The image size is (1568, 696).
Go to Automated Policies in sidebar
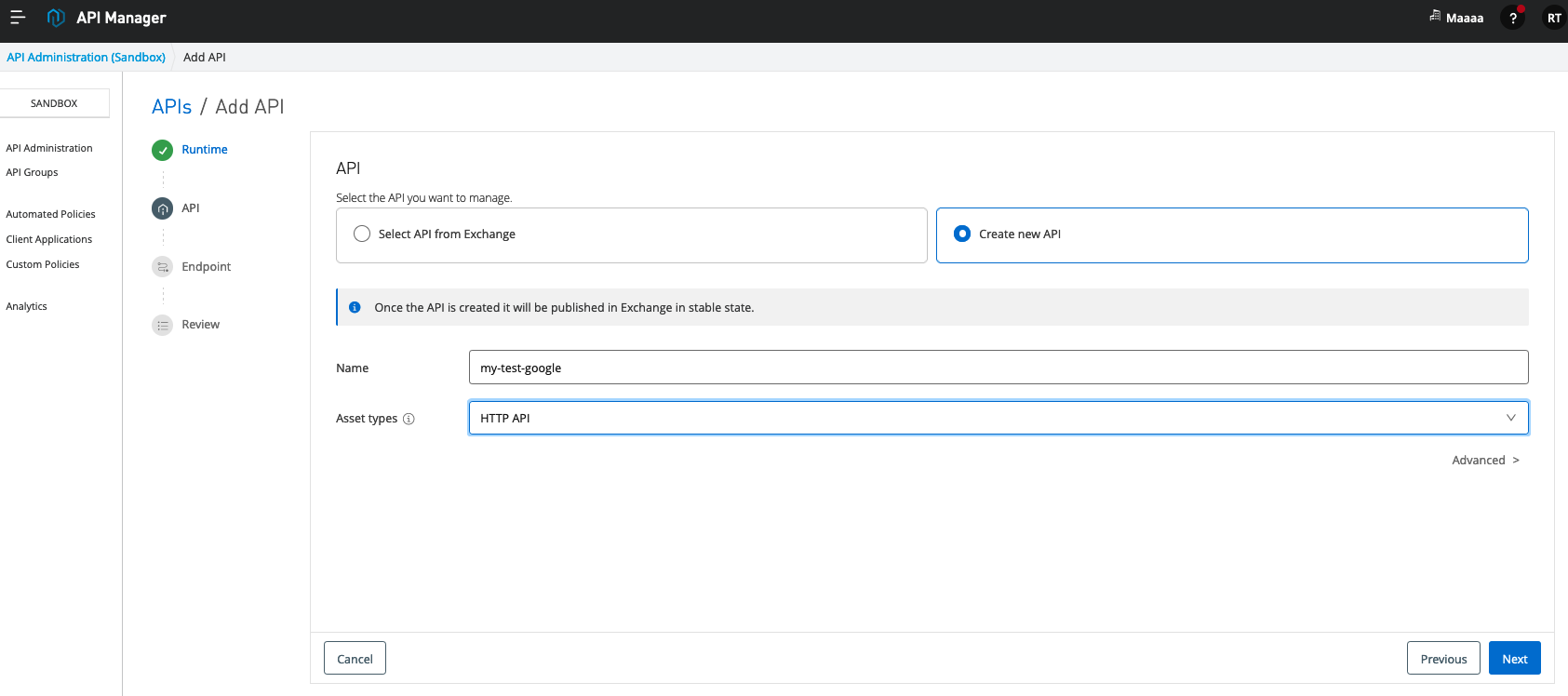[x=50, y=214]
